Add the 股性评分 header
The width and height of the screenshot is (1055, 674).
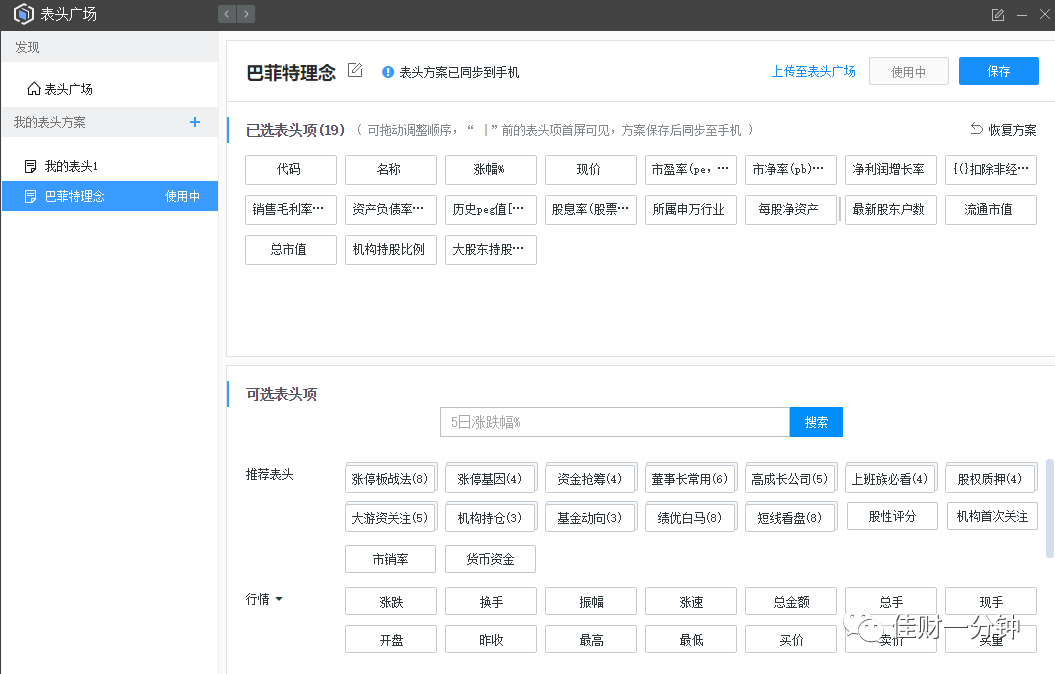pyautogui.click(x=892, y=516)
